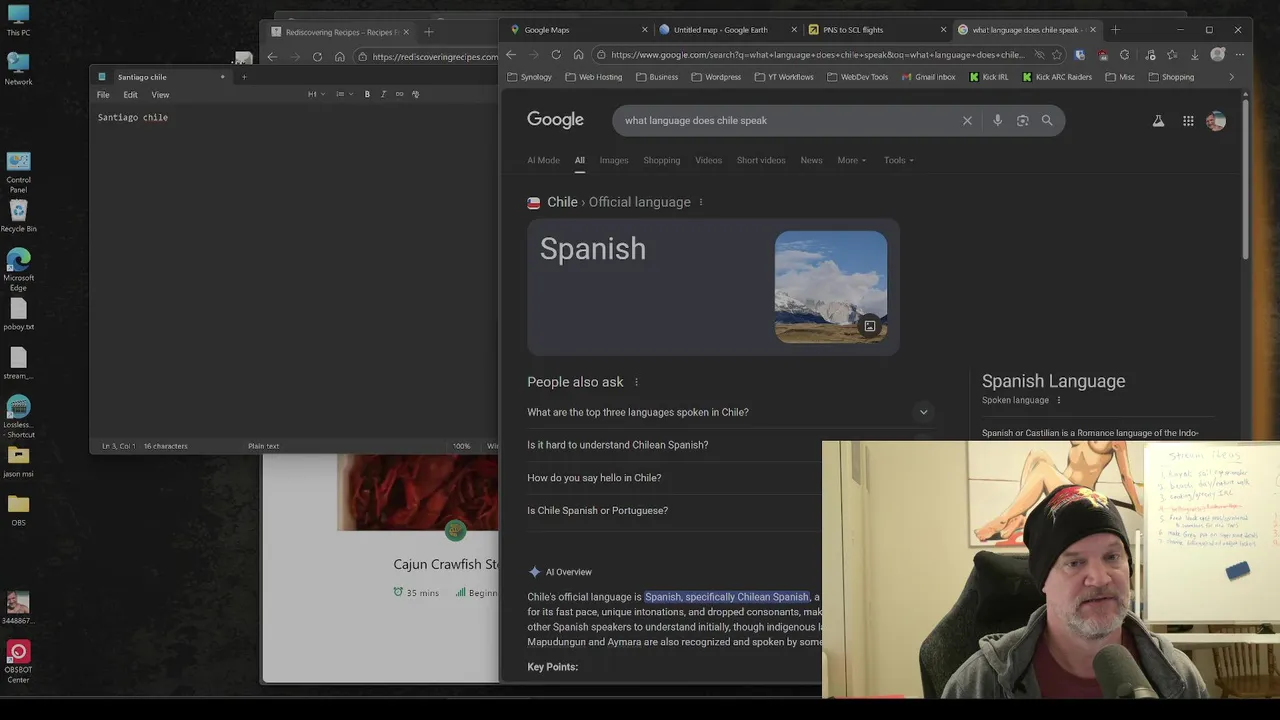Open the Google apps grid
The image size is (1280, 720).
[x=1188, y=121]
